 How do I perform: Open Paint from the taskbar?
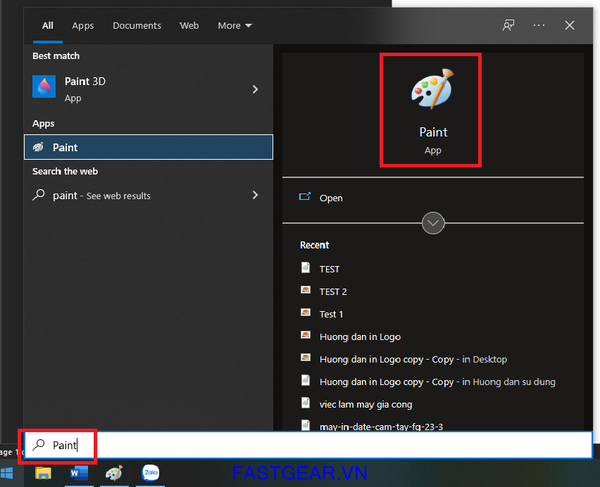coord(114,473)
